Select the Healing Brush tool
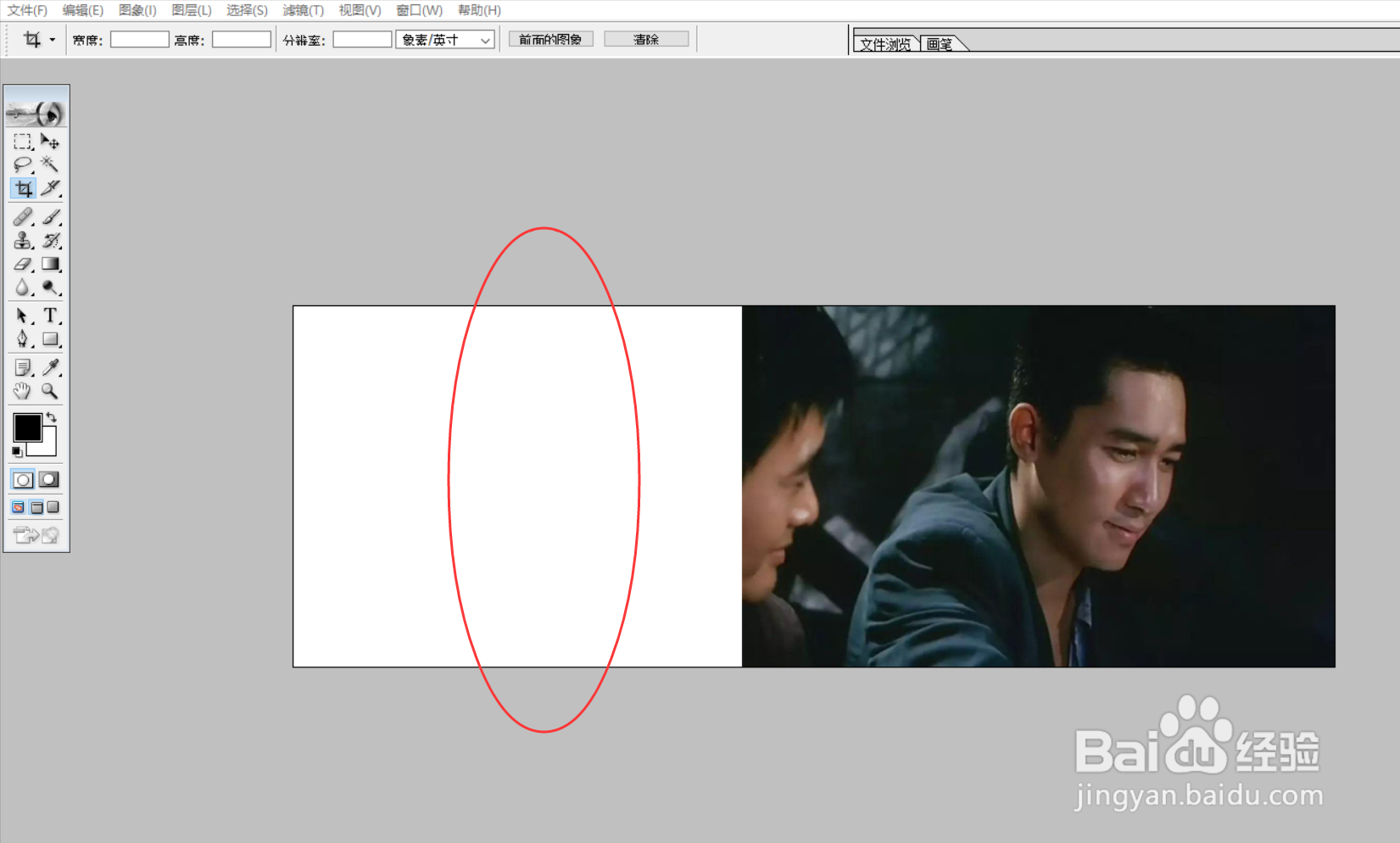This screenshot has height=843, width=1400. [23, 217]
